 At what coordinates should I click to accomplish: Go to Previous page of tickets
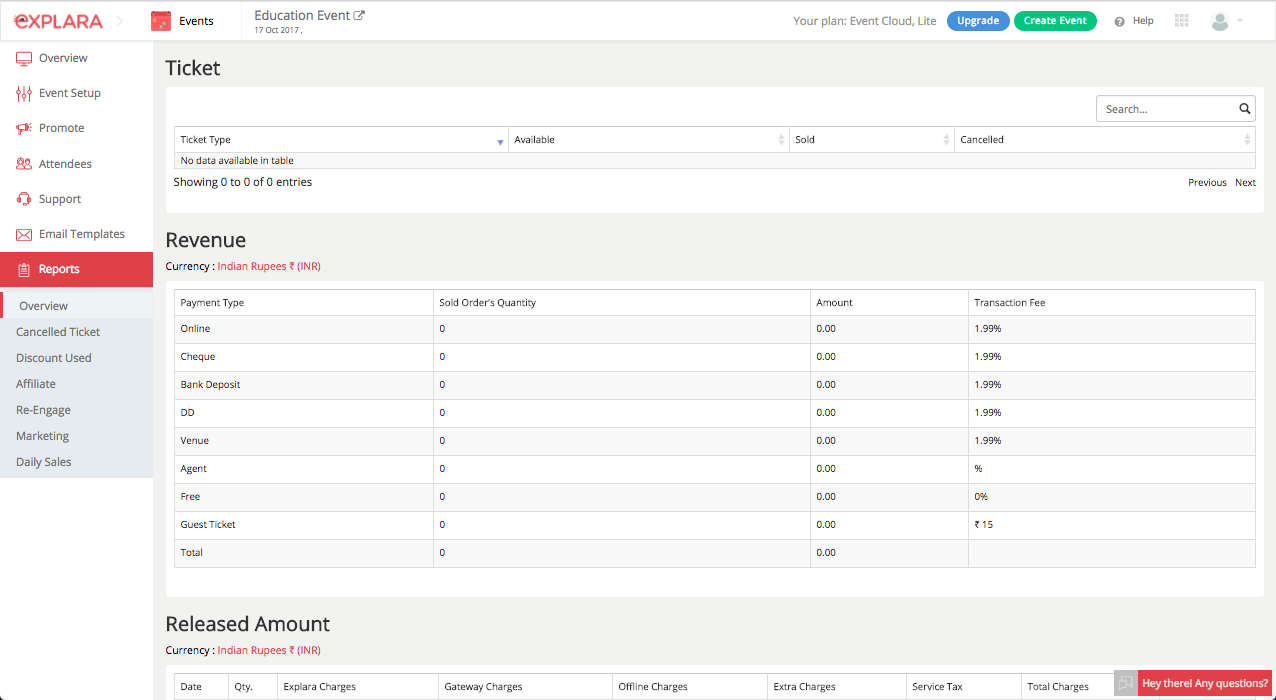(1207, 183)
